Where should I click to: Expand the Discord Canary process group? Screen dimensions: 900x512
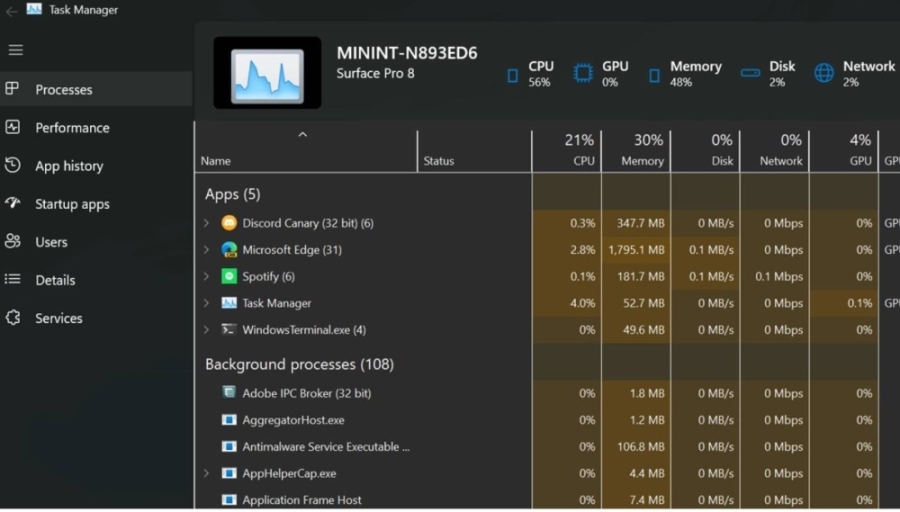pos(207,223)
